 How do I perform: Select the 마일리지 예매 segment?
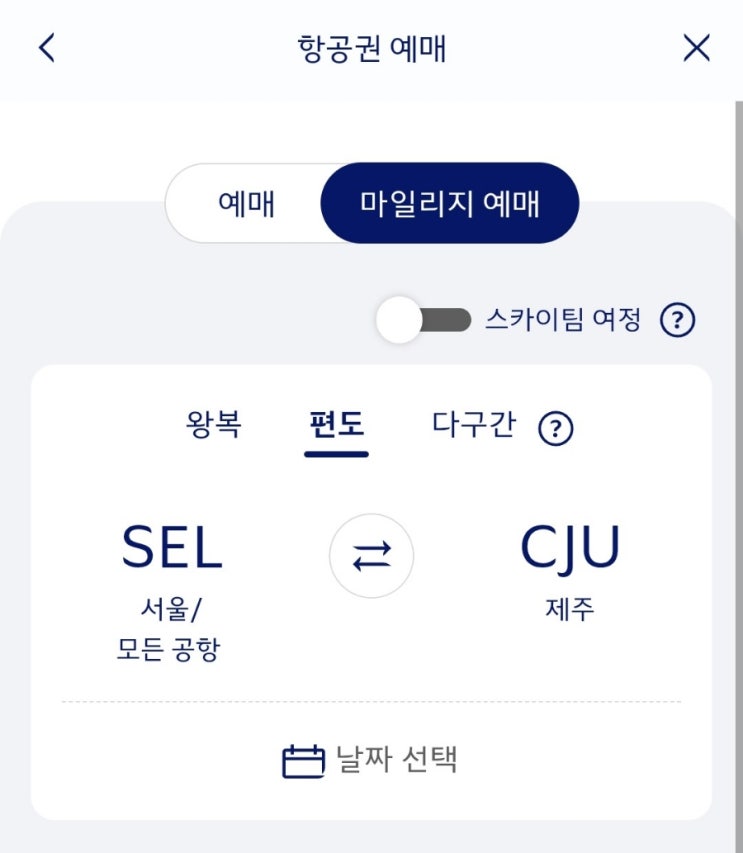[450, 204]
